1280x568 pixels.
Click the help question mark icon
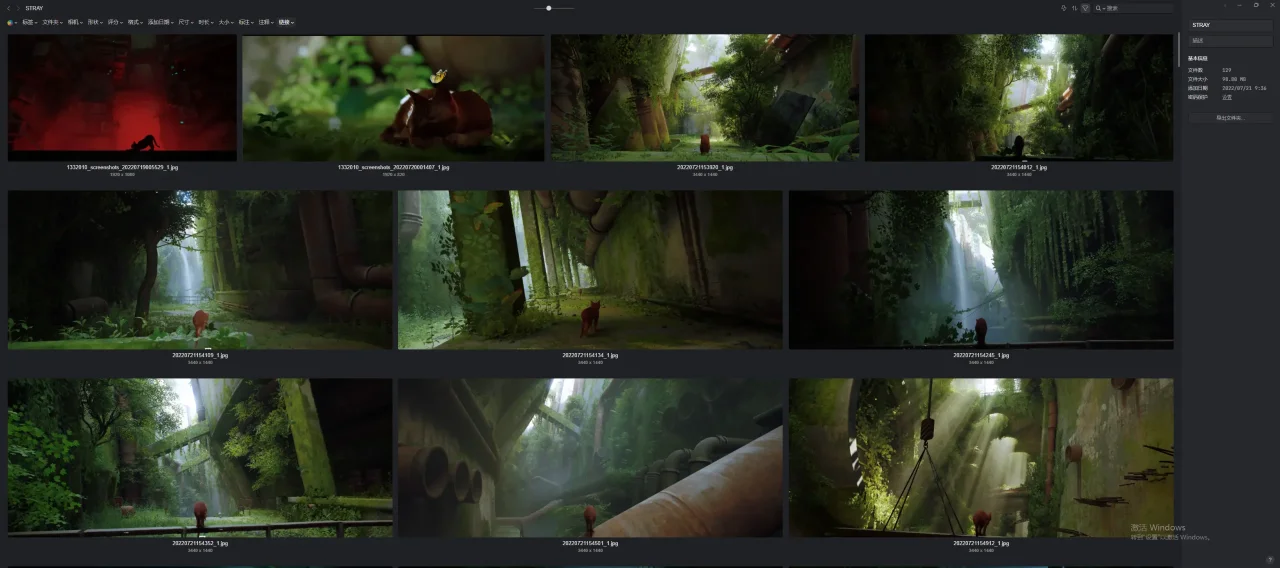[x=1269, y=559]
